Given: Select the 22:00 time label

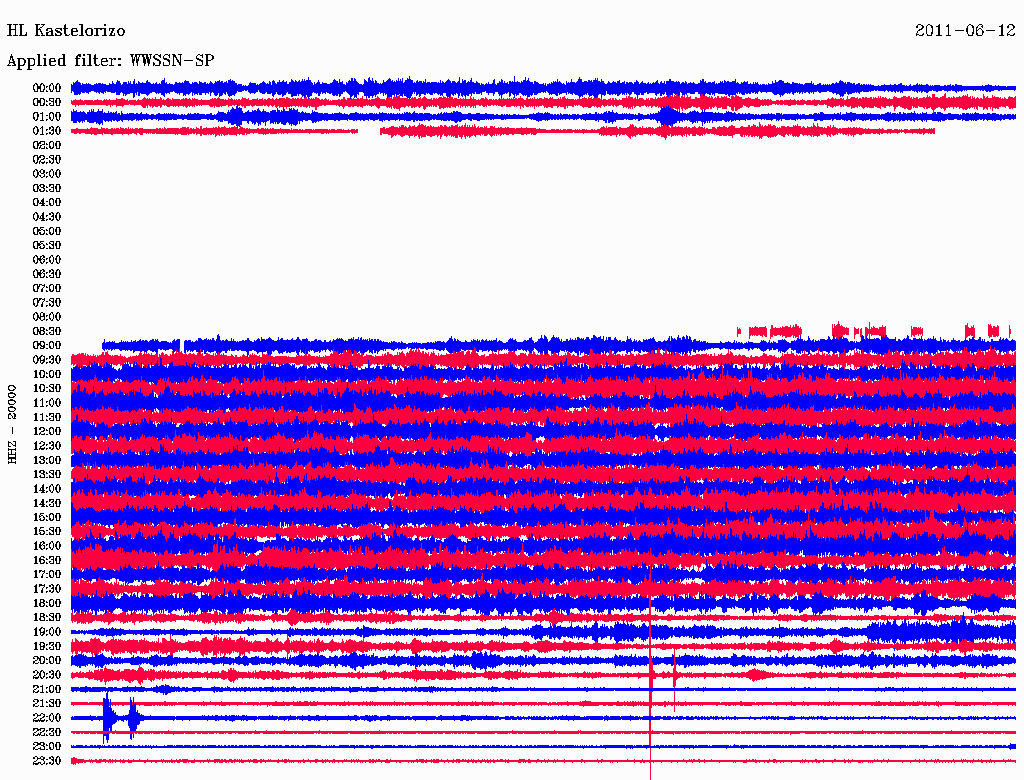Looking at the screenshot, I should pyautogui.click(x=47, y=718).
